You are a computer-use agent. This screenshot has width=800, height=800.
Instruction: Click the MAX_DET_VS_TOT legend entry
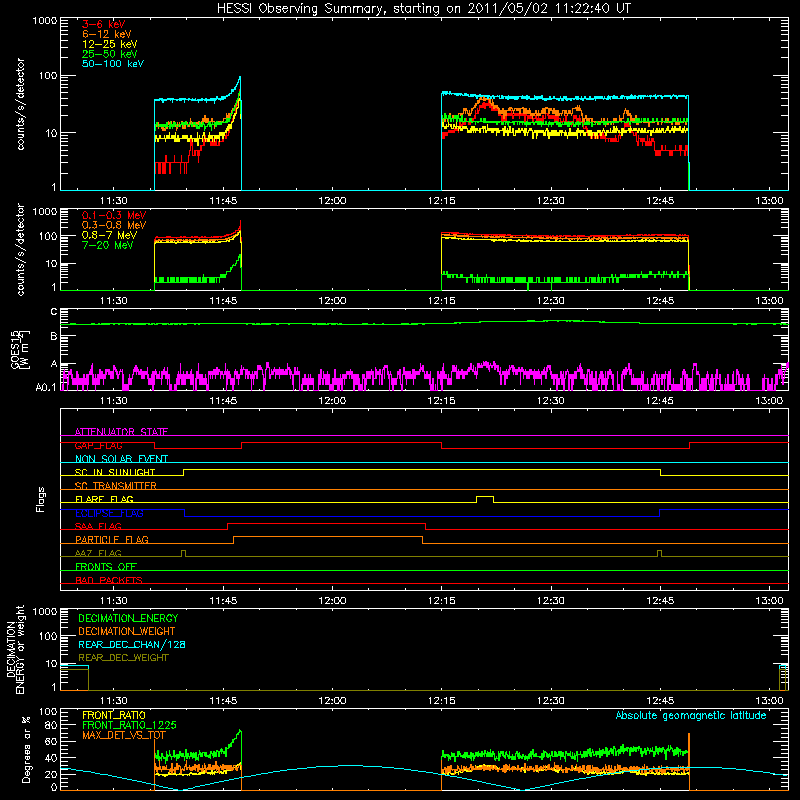(x=123, y=735)
